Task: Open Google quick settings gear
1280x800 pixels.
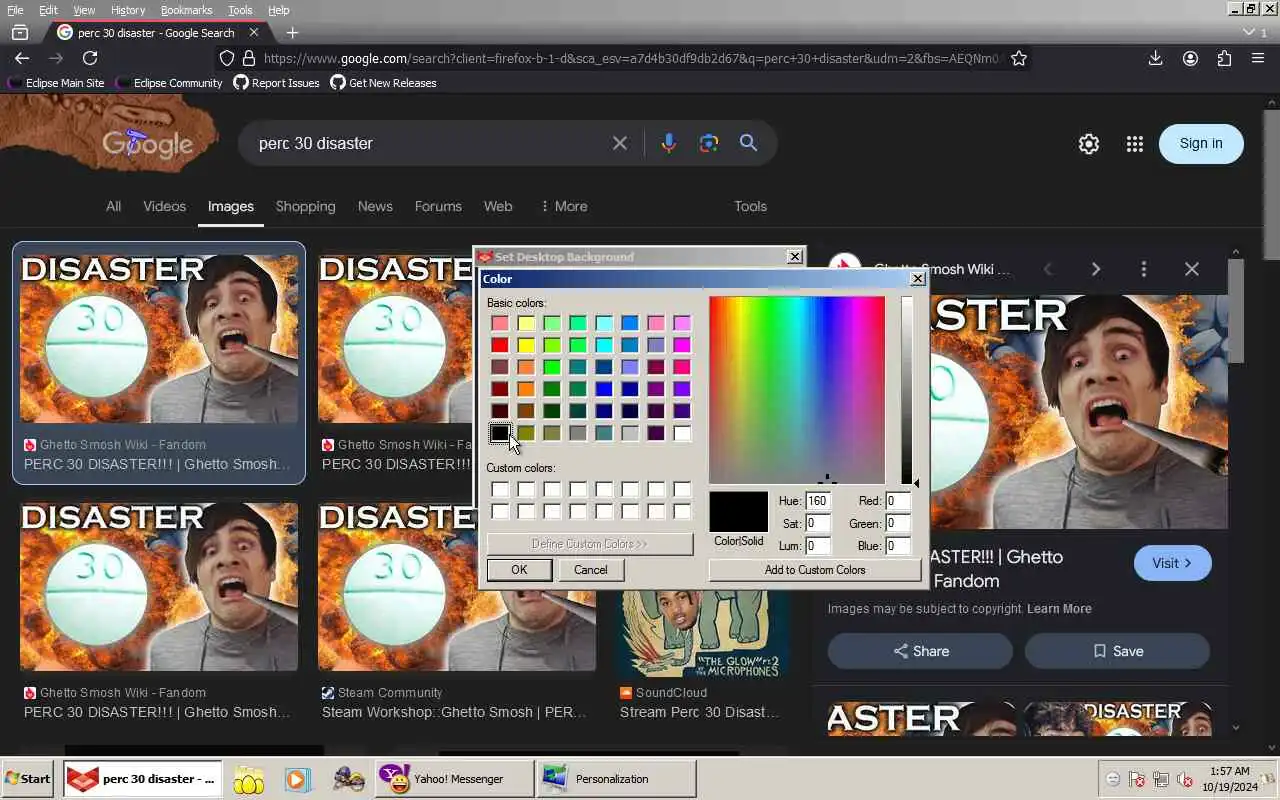Action: (1089, 144)
